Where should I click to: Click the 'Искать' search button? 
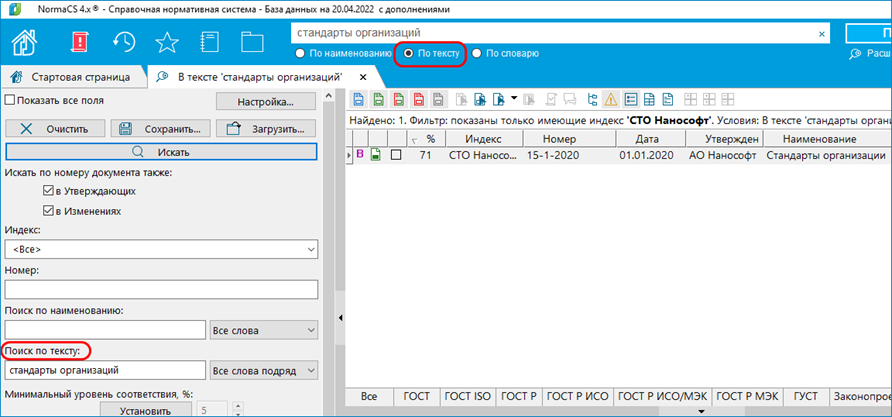tap(161, 152)
